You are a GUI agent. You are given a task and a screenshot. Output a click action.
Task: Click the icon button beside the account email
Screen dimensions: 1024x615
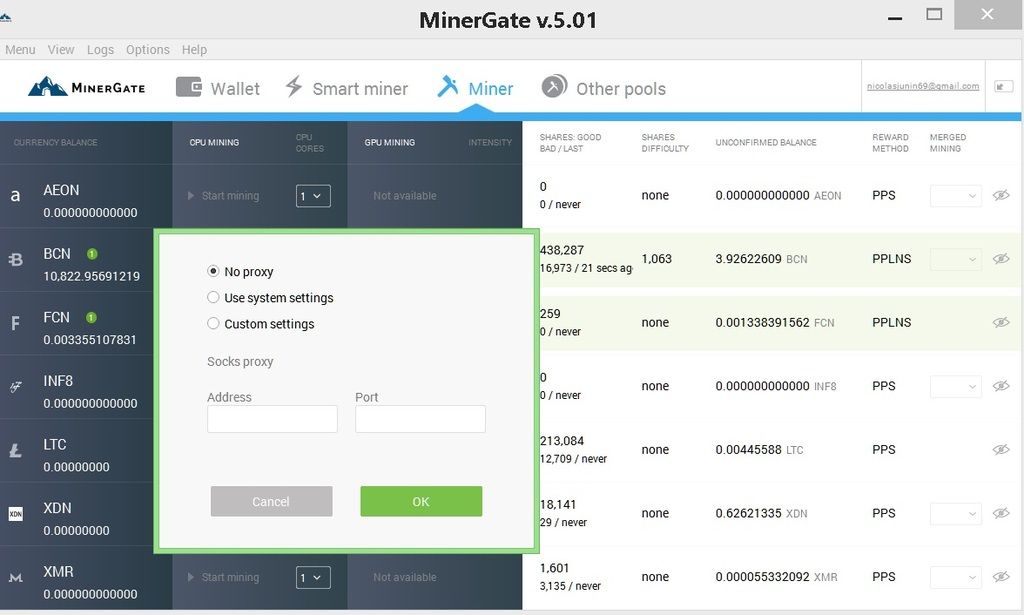1002,86
